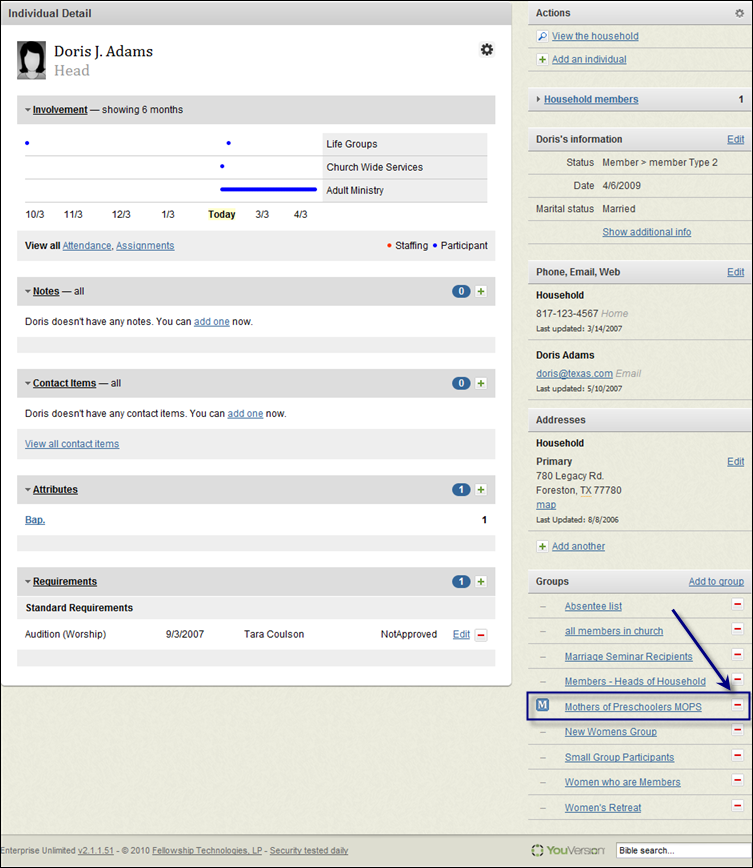Add a requirement with the plus icon
The height and width of the screenshot is (868, 753).
click(481, 581)
